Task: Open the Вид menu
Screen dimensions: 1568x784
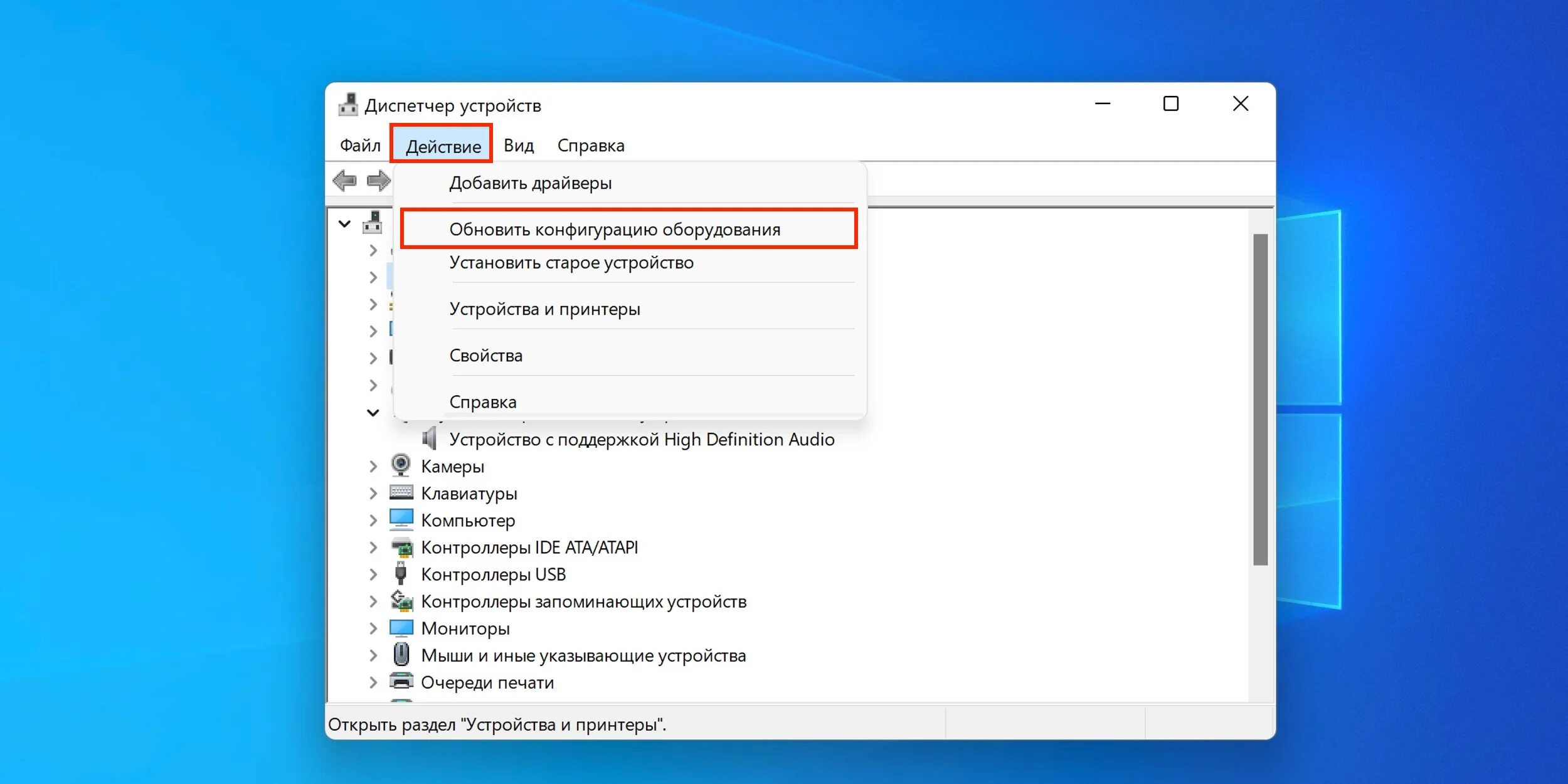Action: 518,146
